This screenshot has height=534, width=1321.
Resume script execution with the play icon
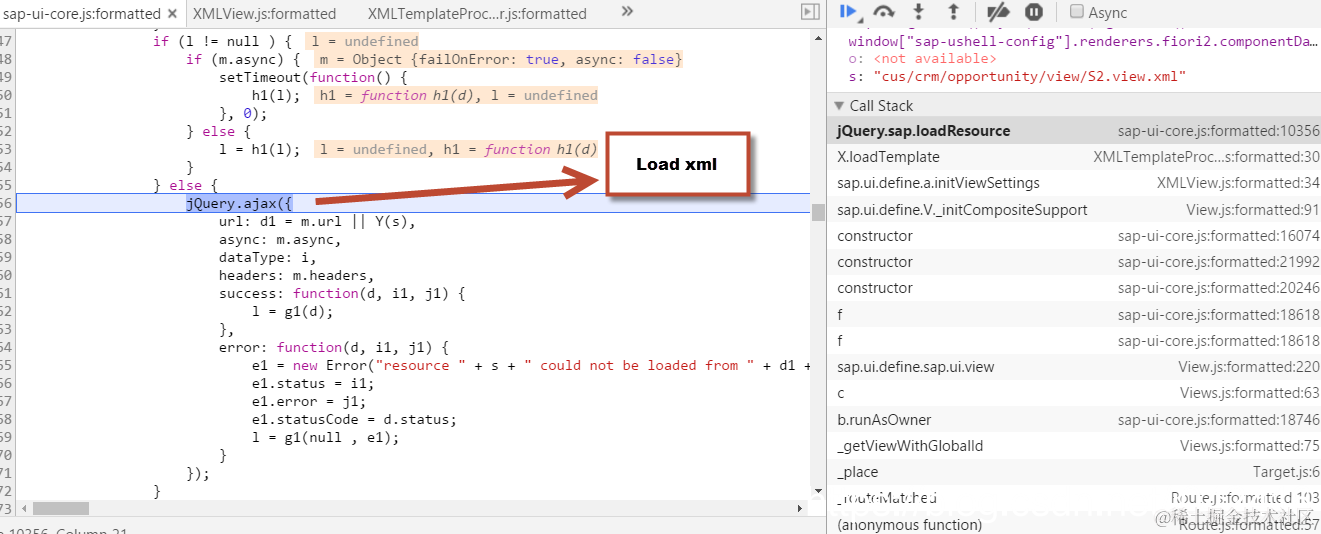(849, 12)
